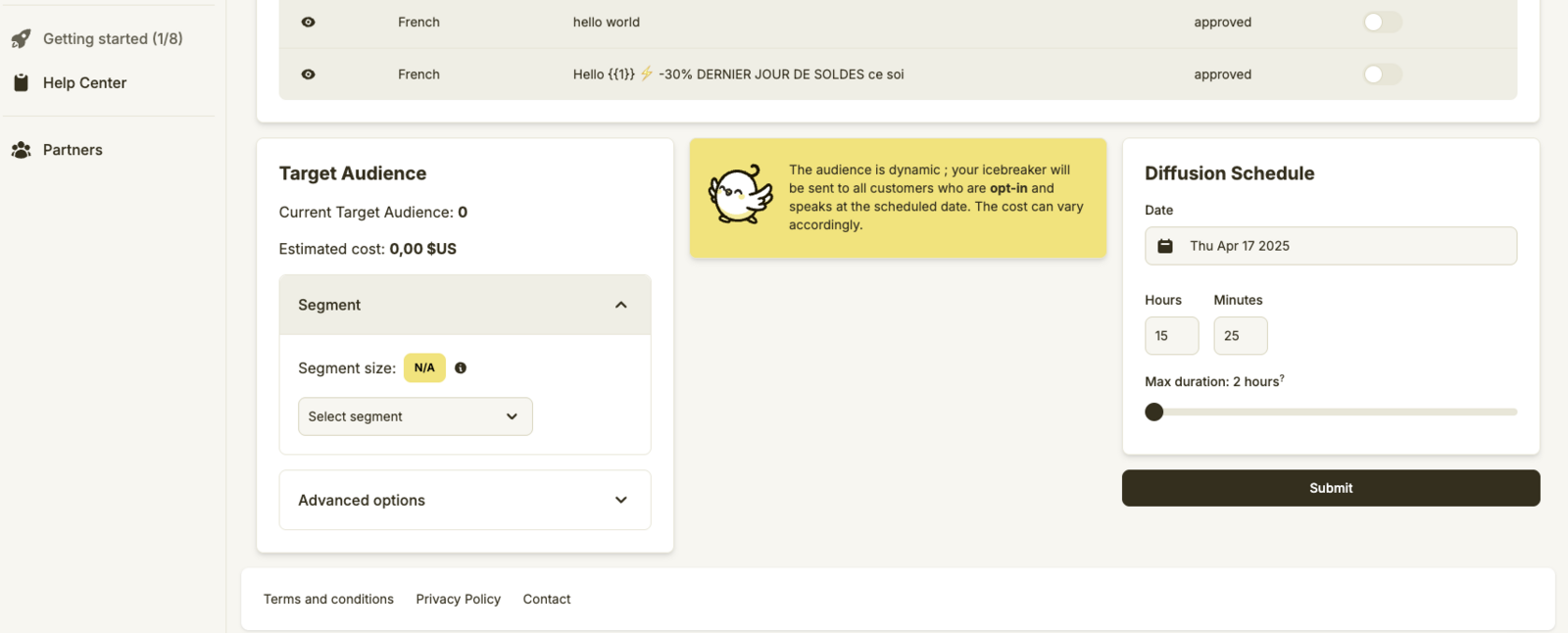Click the Help Center clipboard icon
Viewport: 1568px width, 633px height.
(21, 83)
